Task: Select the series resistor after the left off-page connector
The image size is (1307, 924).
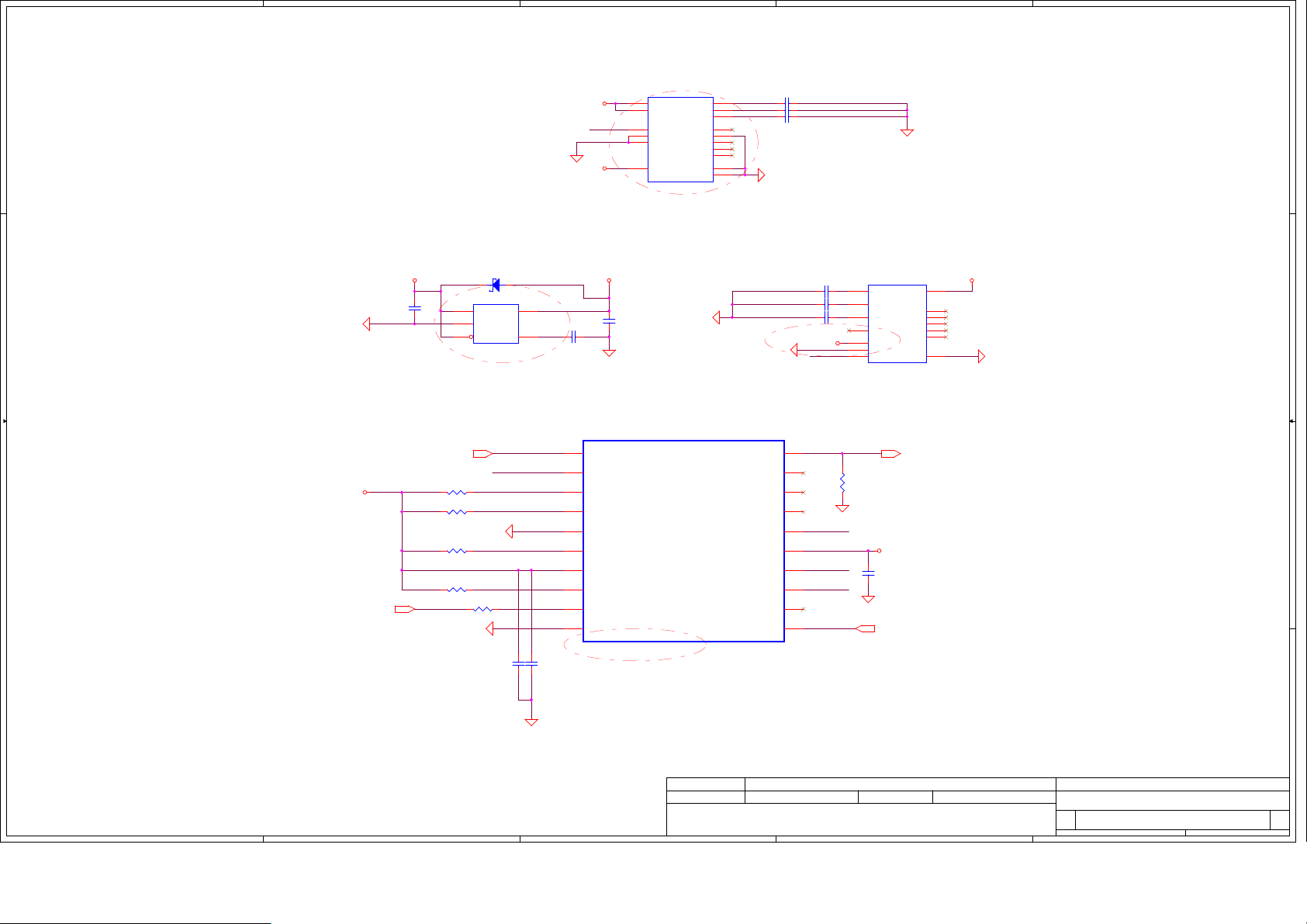Action: (482, 609)
